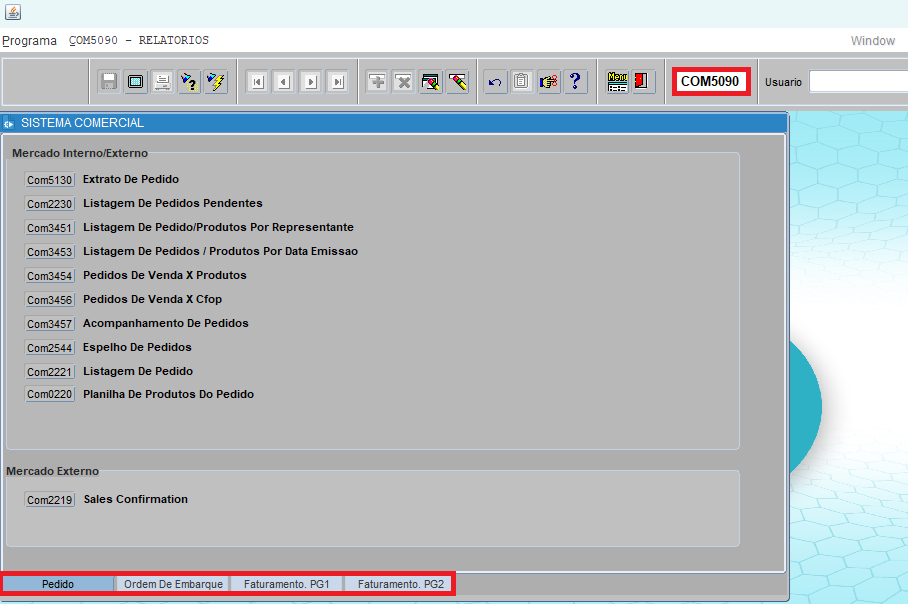The image size is (908, 604).
Task: Click the Com3457 Acompanhamento De Pedidos button
Action: (x=50, y=324)
